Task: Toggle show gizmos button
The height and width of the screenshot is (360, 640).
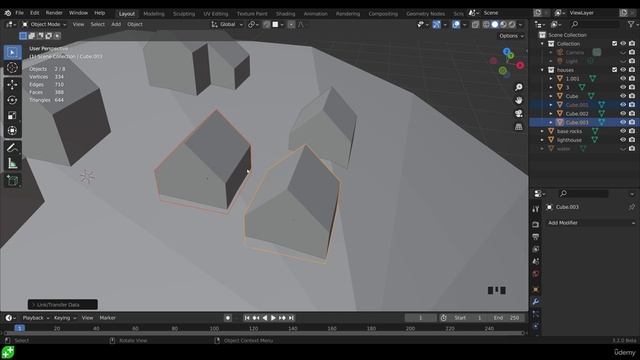Action: point(436,24)
